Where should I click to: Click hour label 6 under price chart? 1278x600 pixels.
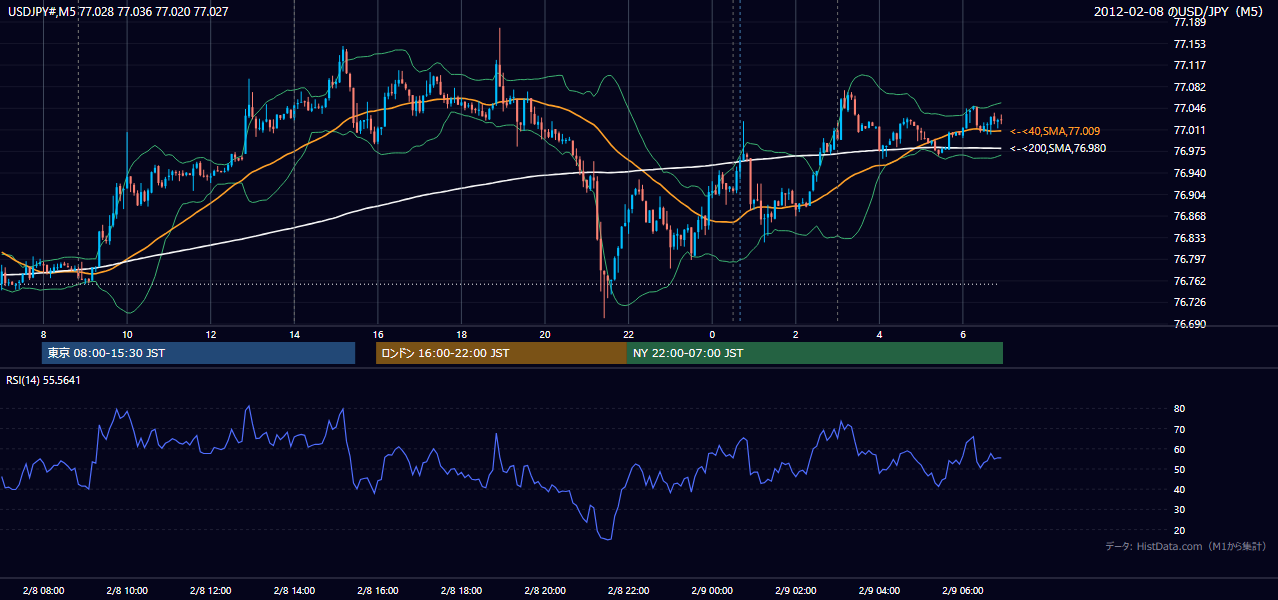coord(962,334)
